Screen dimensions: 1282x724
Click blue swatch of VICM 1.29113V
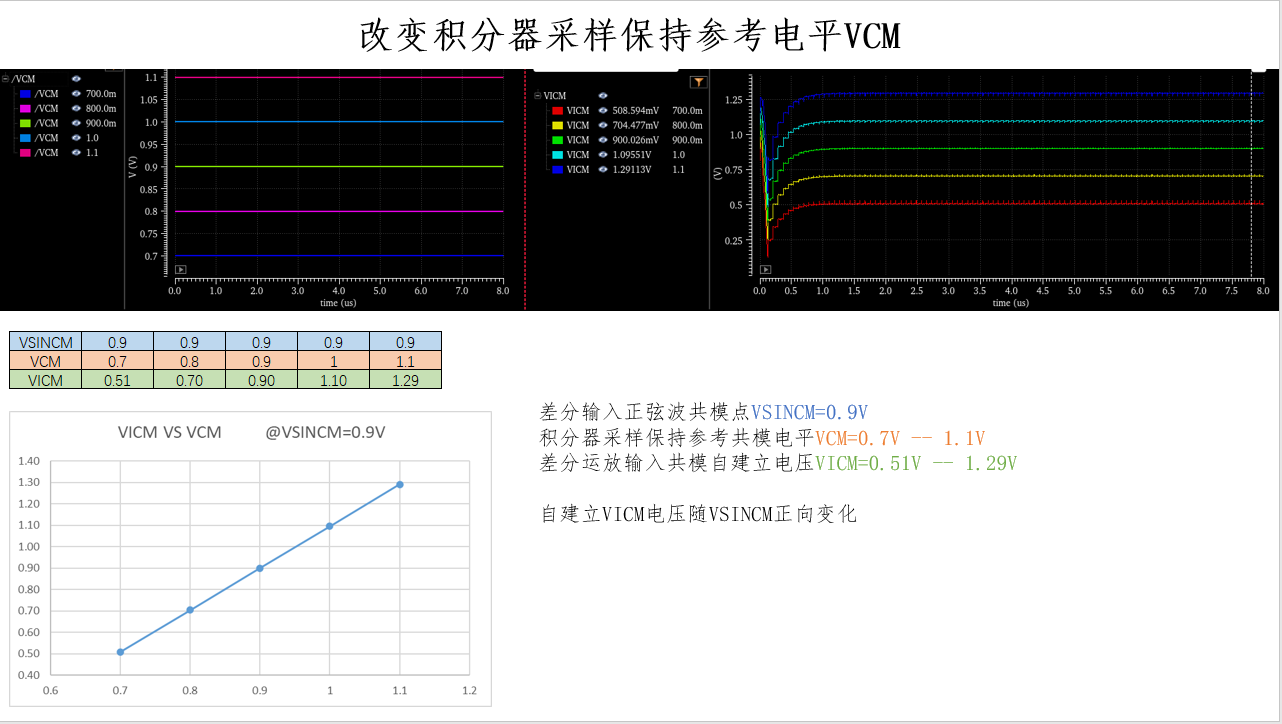(556, 170)
